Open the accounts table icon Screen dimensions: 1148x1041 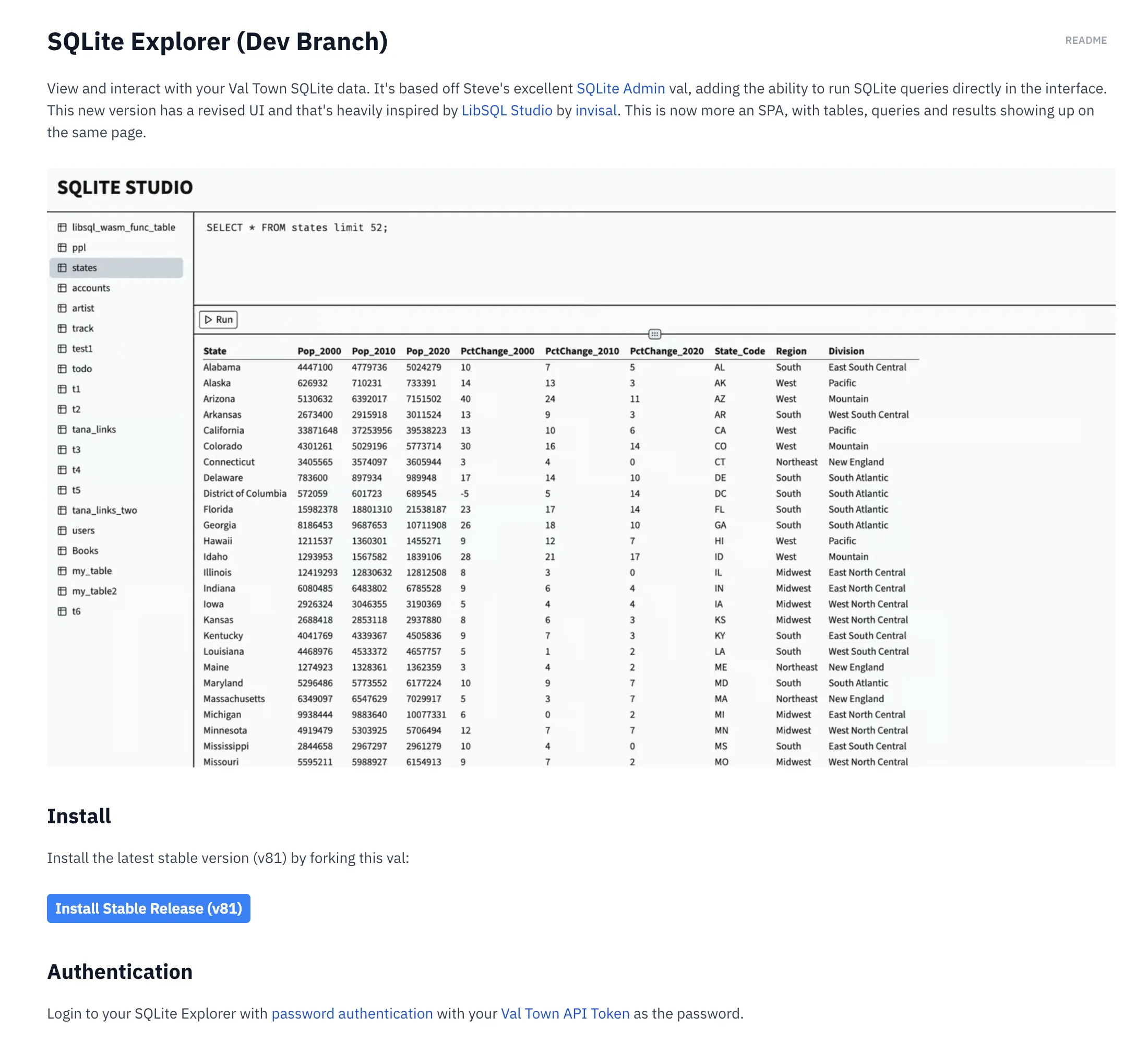click(63, 288)
